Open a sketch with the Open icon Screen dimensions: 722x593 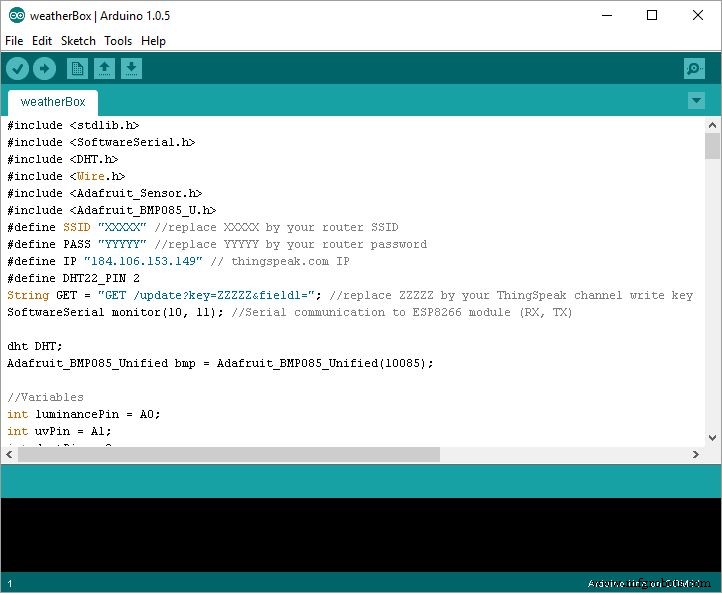(x=104, y=68)
